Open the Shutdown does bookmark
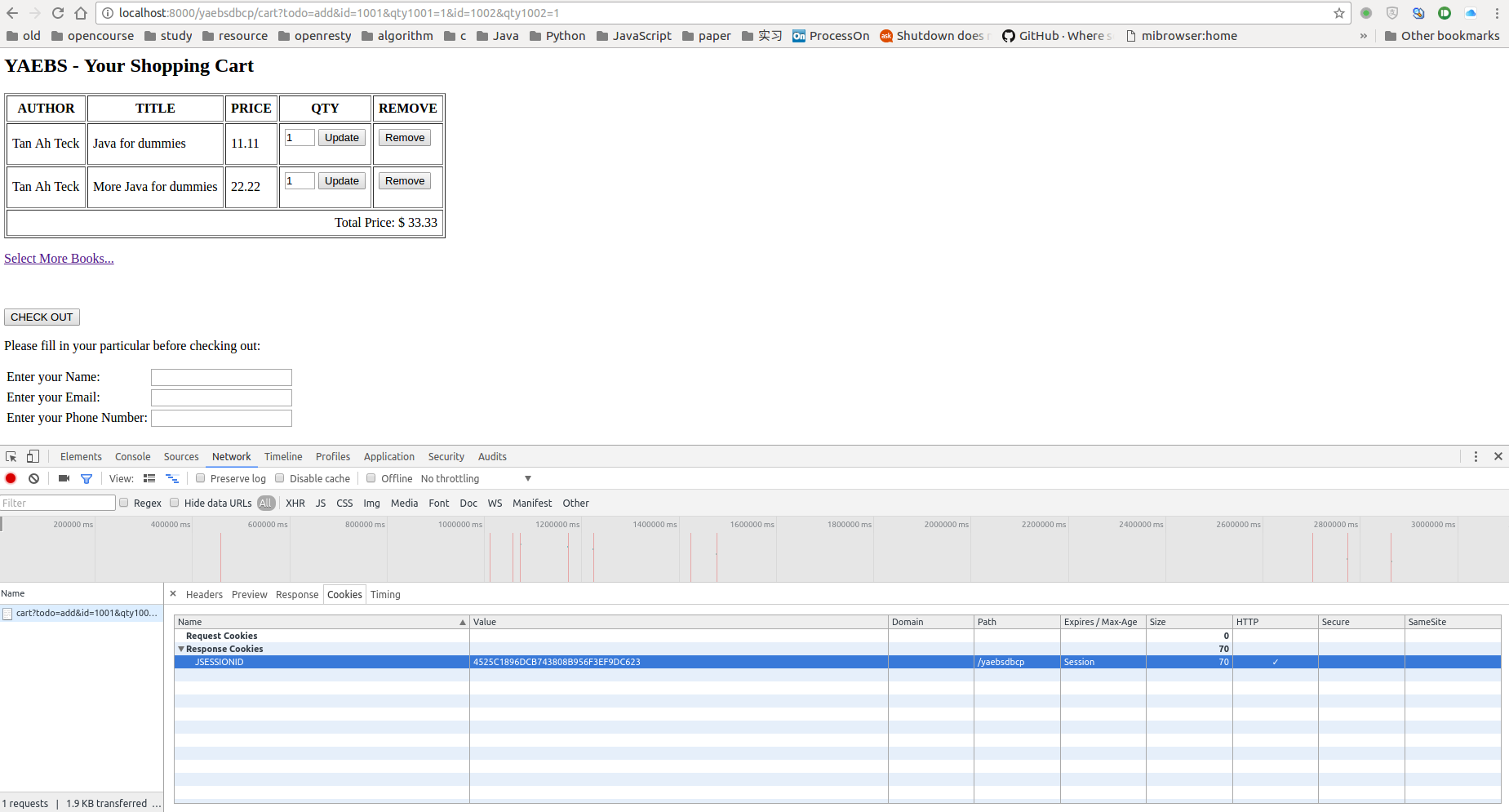 [935, 36]
